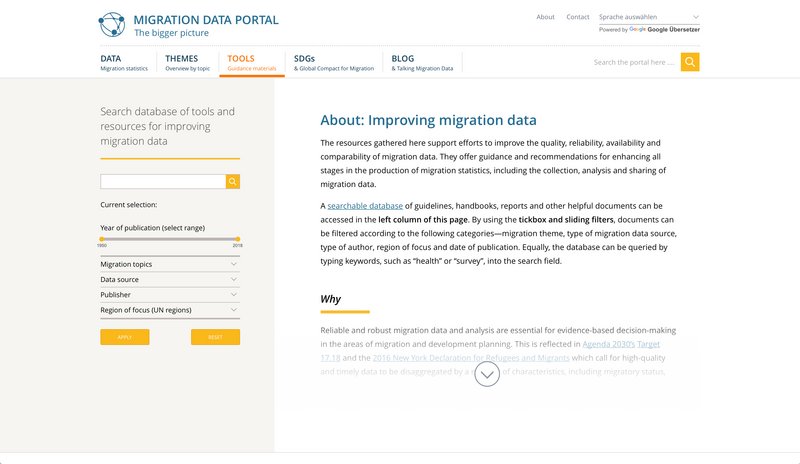Image resolution: width=800 pixels, height=464 pixels.
Task: Click the orange portal search magnifier button
Action: coord(690,62)
